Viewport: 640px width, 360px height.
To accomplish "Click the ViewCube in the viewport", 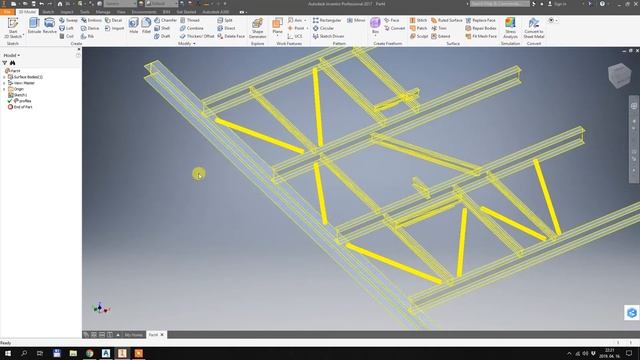I will [619, 75].
